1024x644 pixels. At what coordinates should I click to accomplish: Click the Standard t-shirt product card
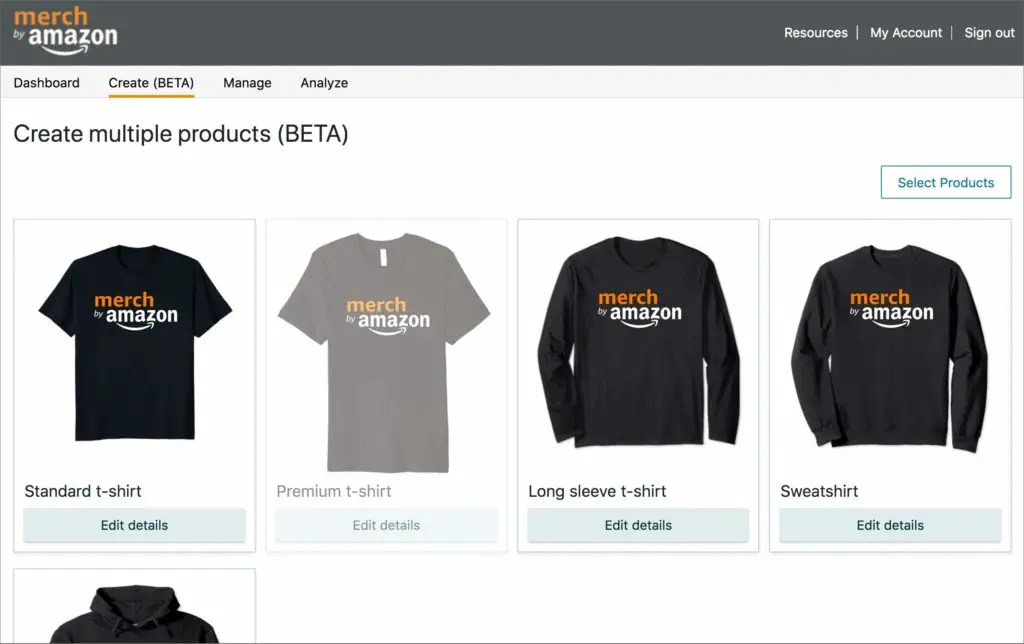pos(133,385)
